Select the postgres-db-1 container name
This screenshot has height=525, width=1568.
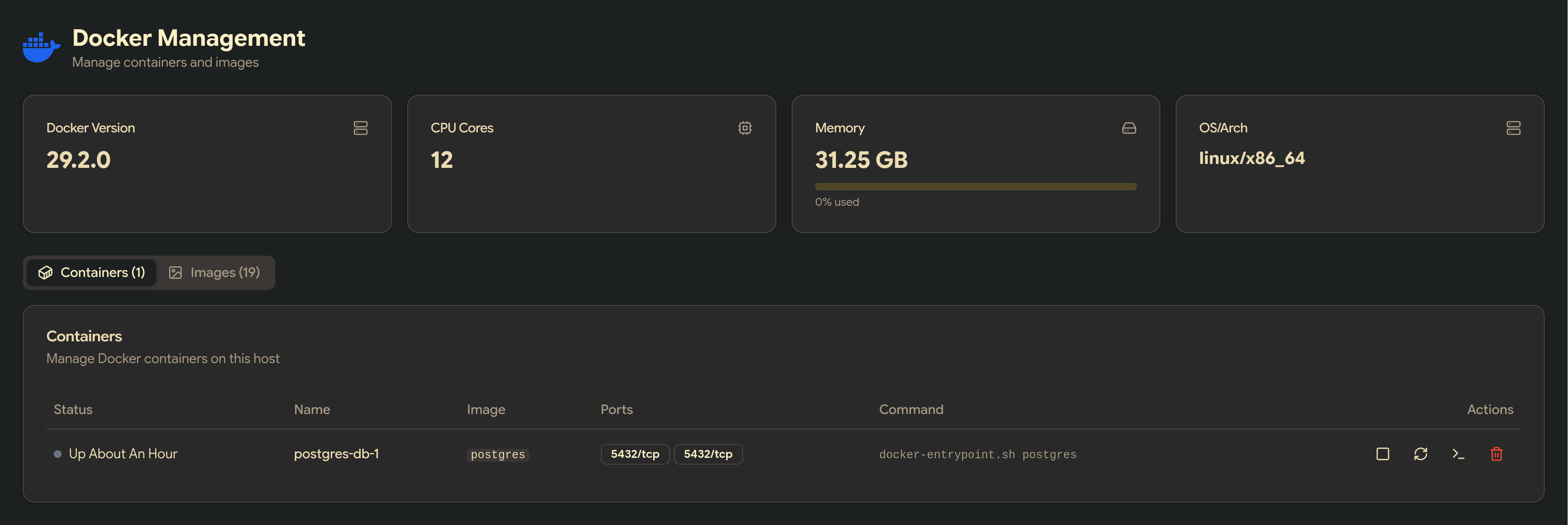tap(336, 454)
